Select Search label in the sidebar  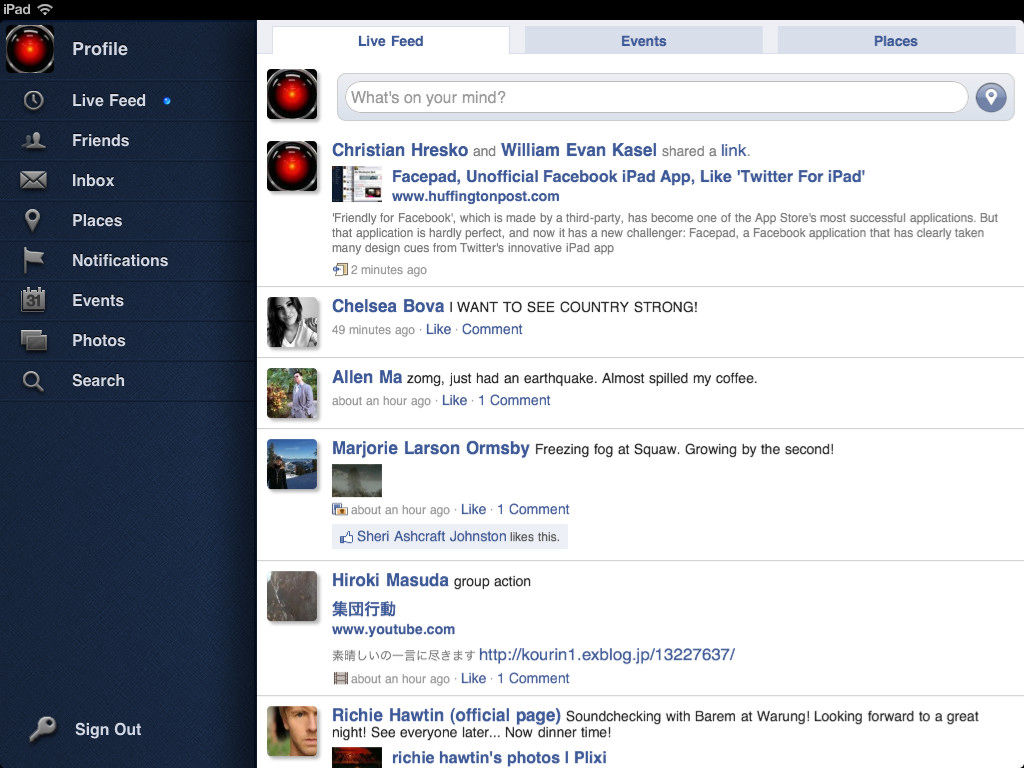coord(98,380)
